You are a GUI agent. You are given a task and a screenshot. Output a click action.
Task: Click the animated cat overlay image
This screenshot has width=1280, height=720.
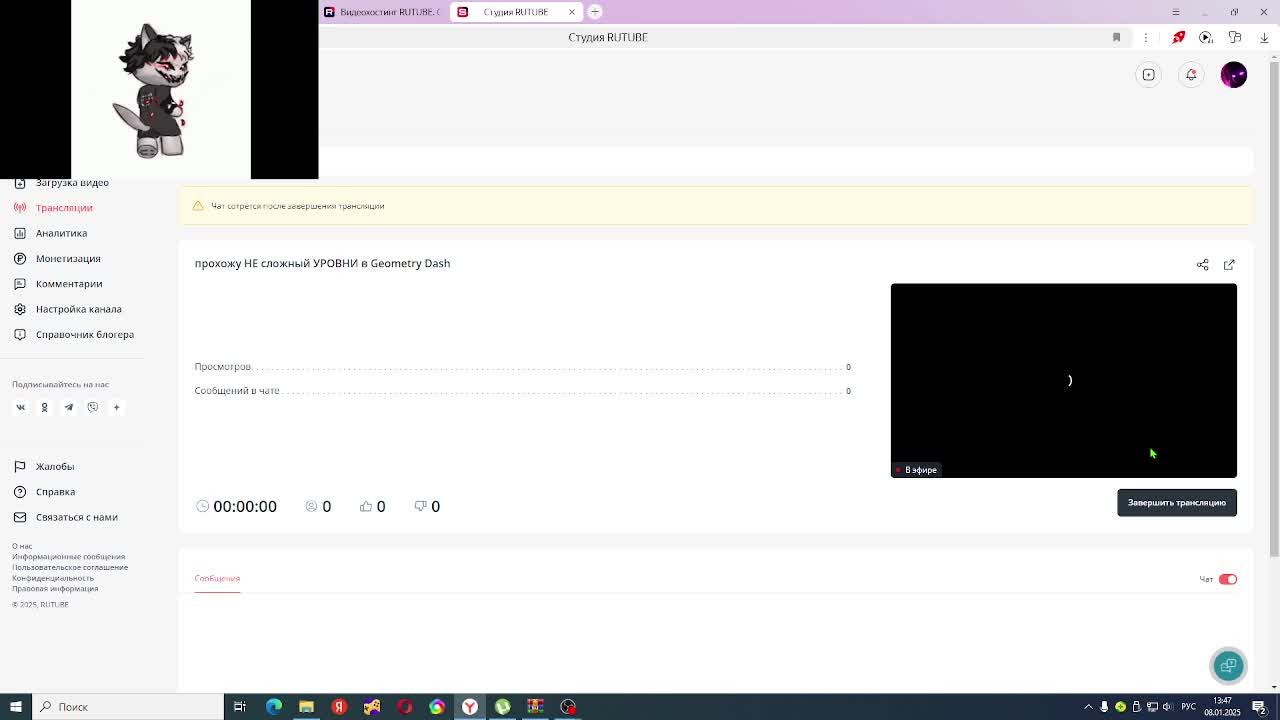point(158,90)
